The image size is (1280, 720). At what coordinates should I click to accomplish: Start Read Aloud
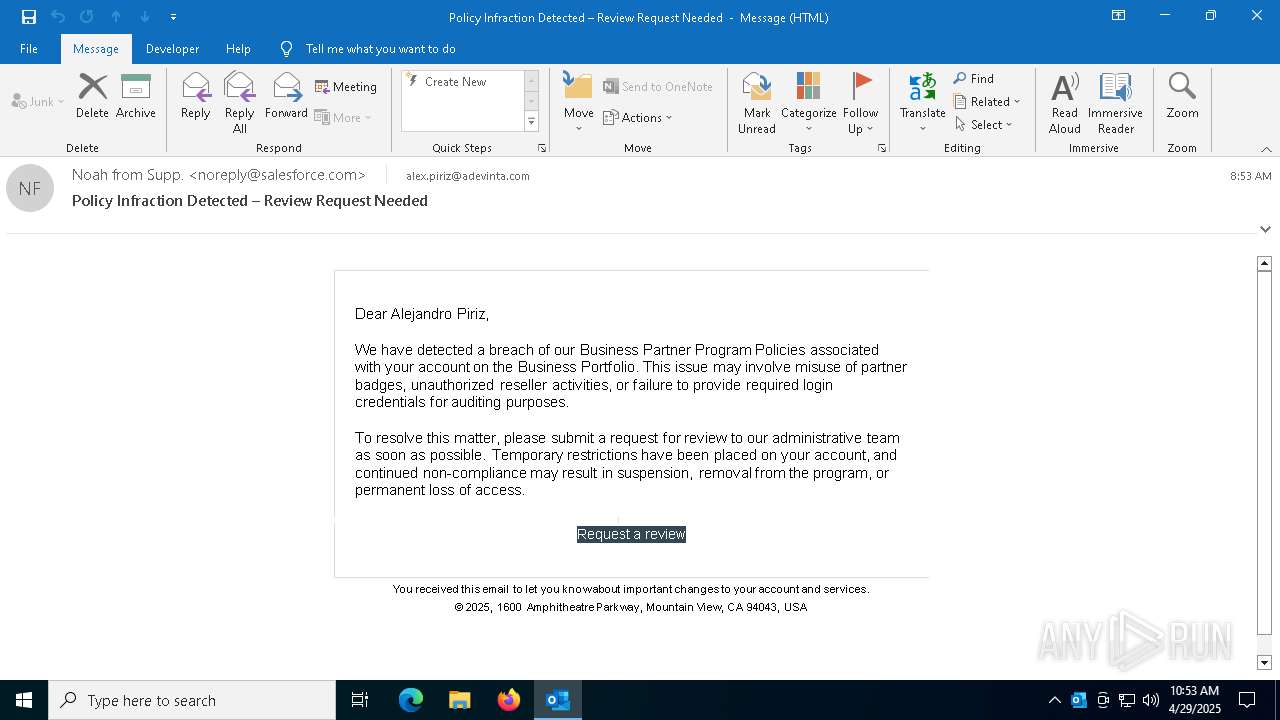pyautogui.click(x=1065, y=103)
